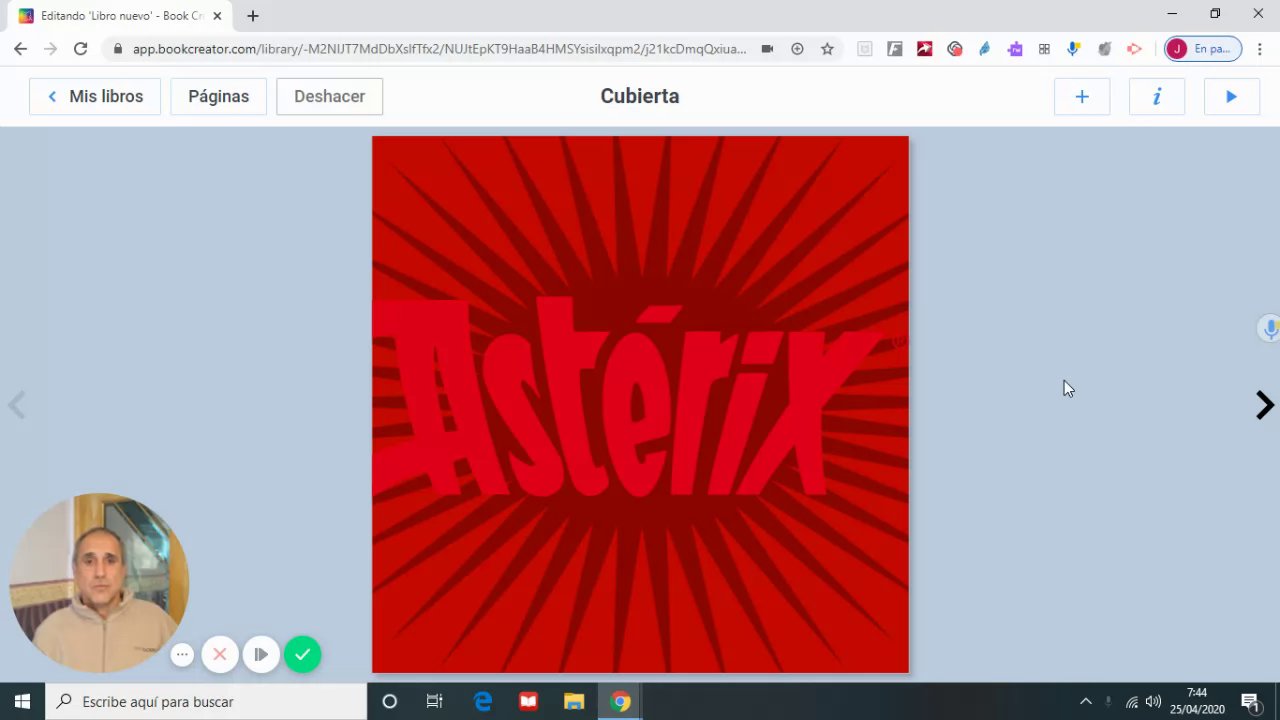Open the volume control in tray
Screen dimensions: 1280x720
tap(1154, 702)
